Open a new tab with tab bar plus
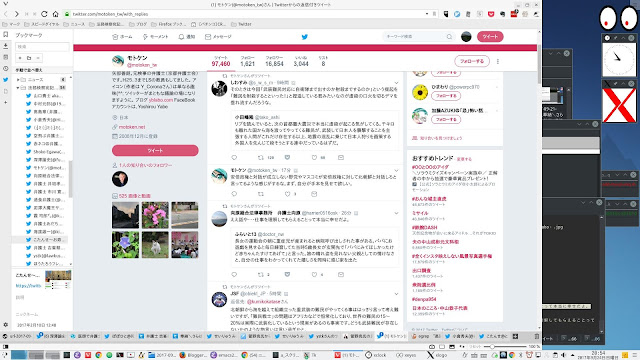 pos(516,336)
